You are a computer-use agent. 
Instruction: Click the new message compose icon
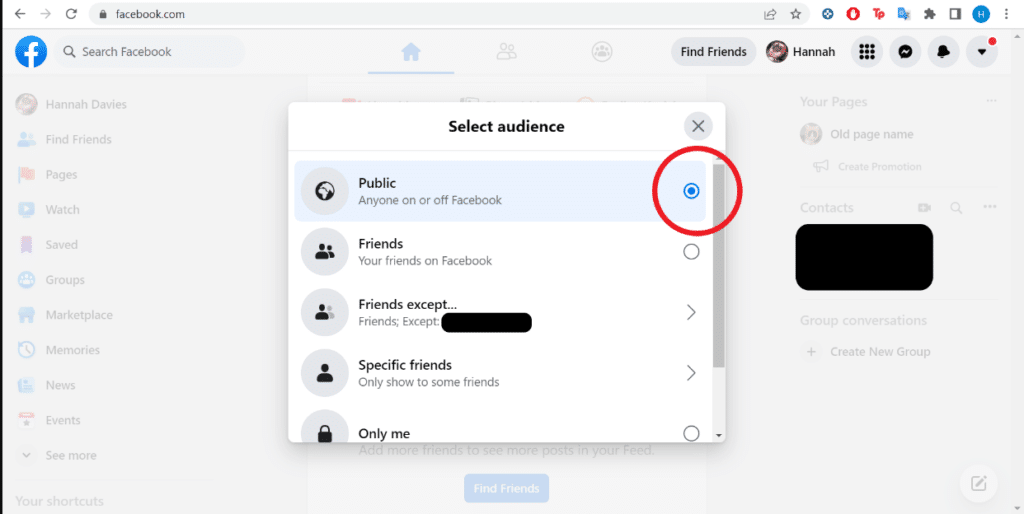click(978, 483)
